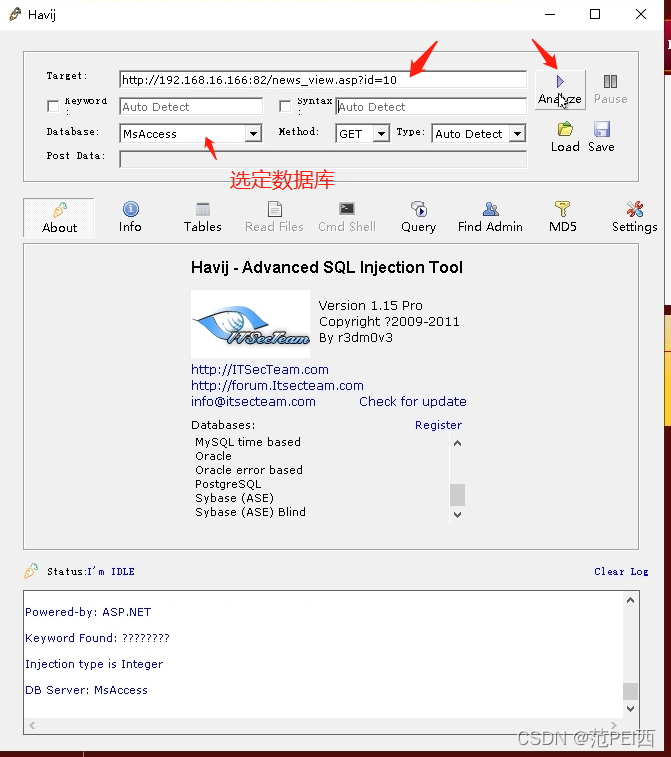Select 'Sybase (ASE)' in the Databases list
Image resolution: width=671 pixels, height=757 pixels.
[x=234, y=498]
